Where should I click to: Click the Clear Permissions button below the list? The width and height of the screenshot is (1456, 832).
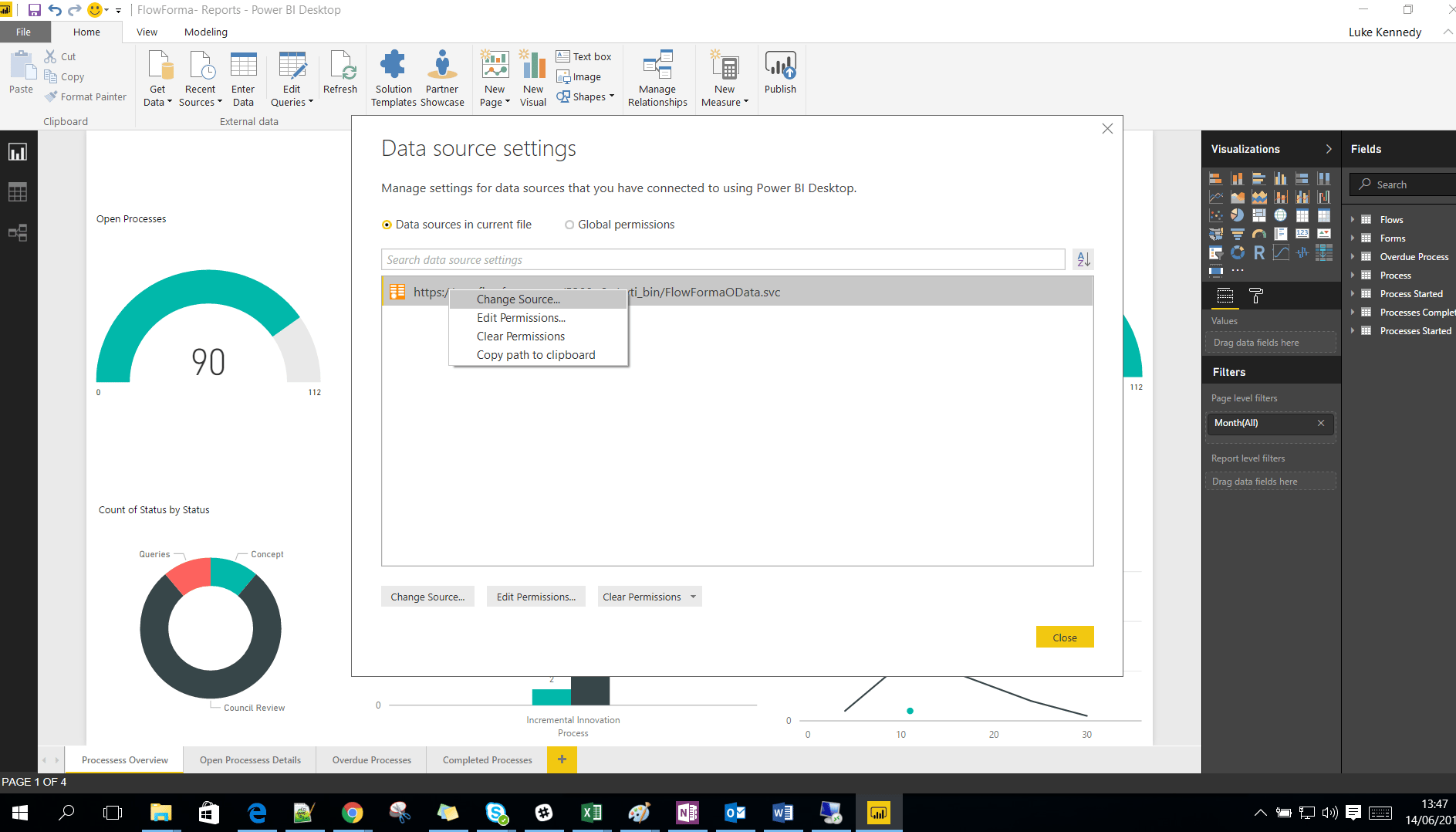coord(641,597)
